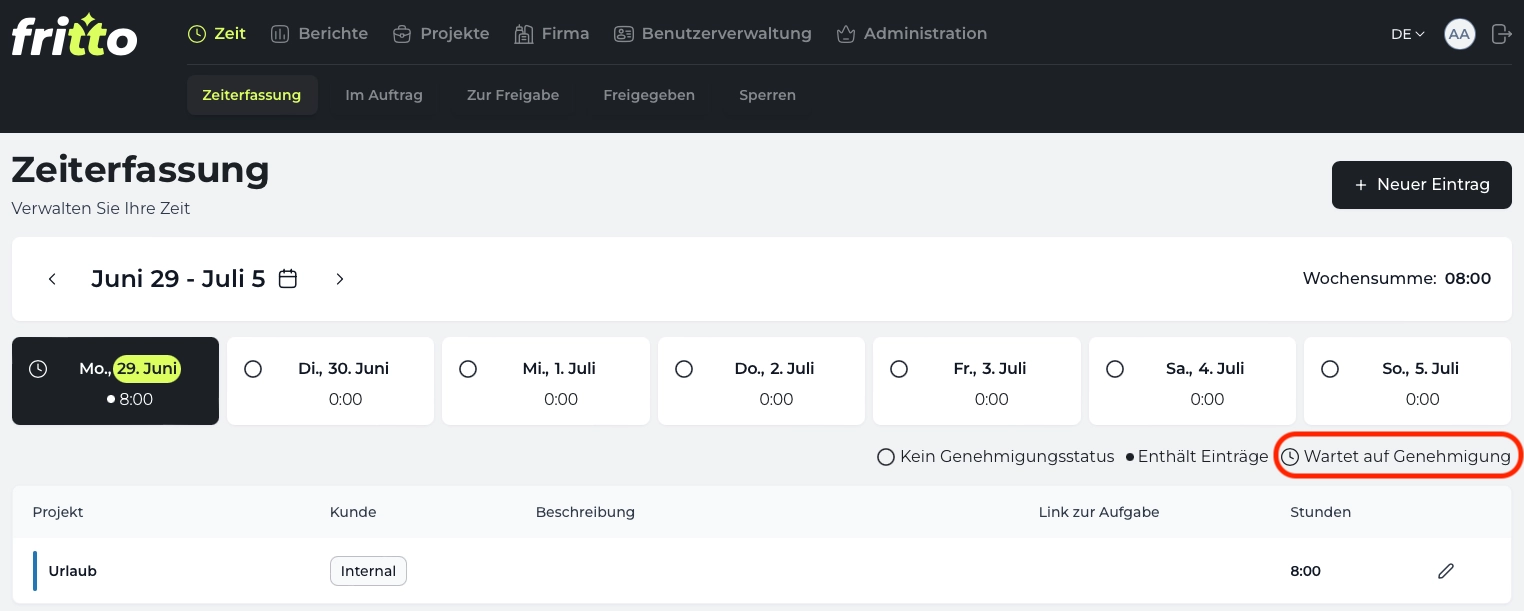Click the Beschreibung column header
The image size is (1524, 611).
[x=585, y=512]
